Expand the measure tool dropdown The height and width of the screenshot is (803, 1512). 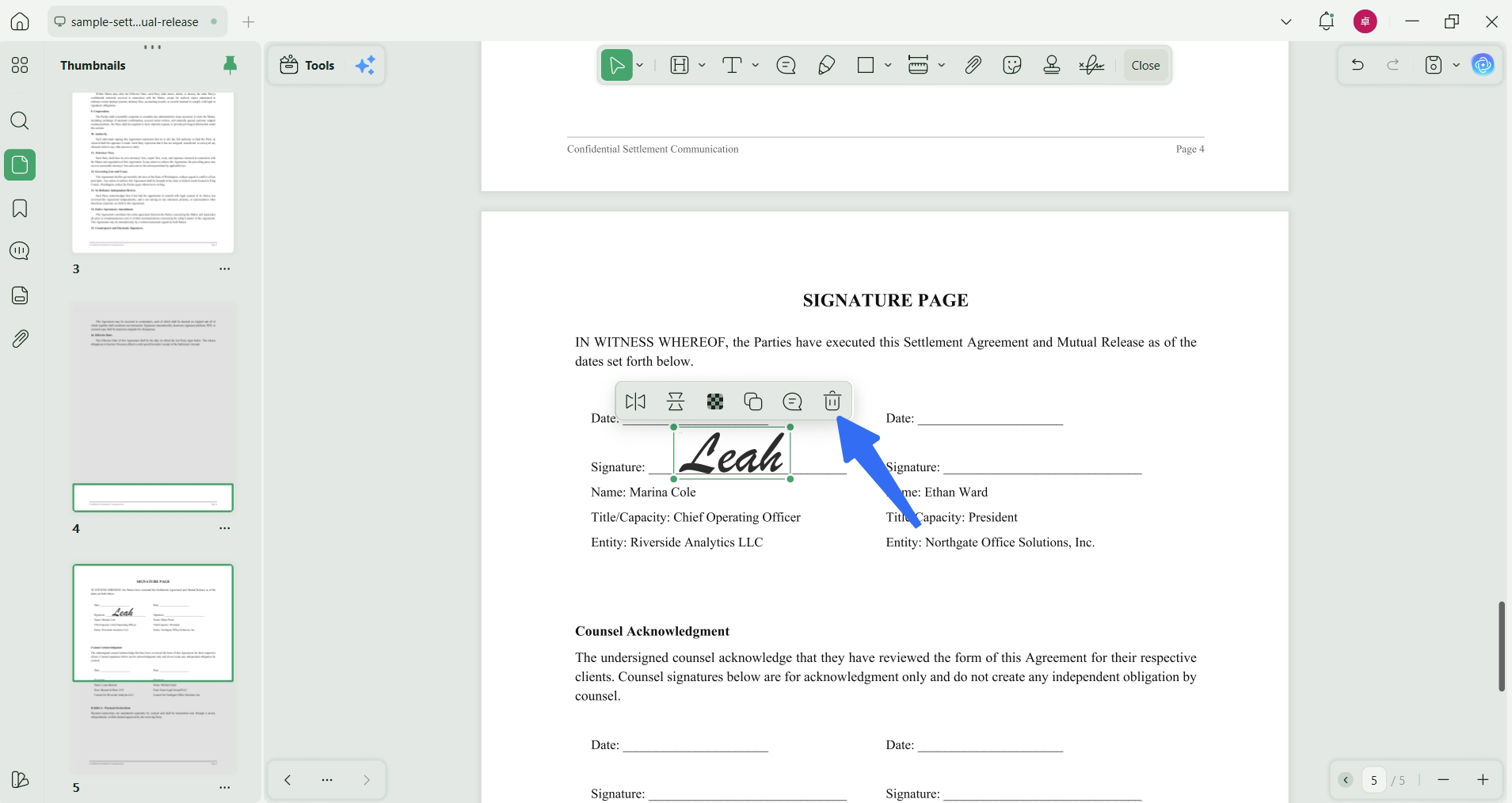click(942, 65)
